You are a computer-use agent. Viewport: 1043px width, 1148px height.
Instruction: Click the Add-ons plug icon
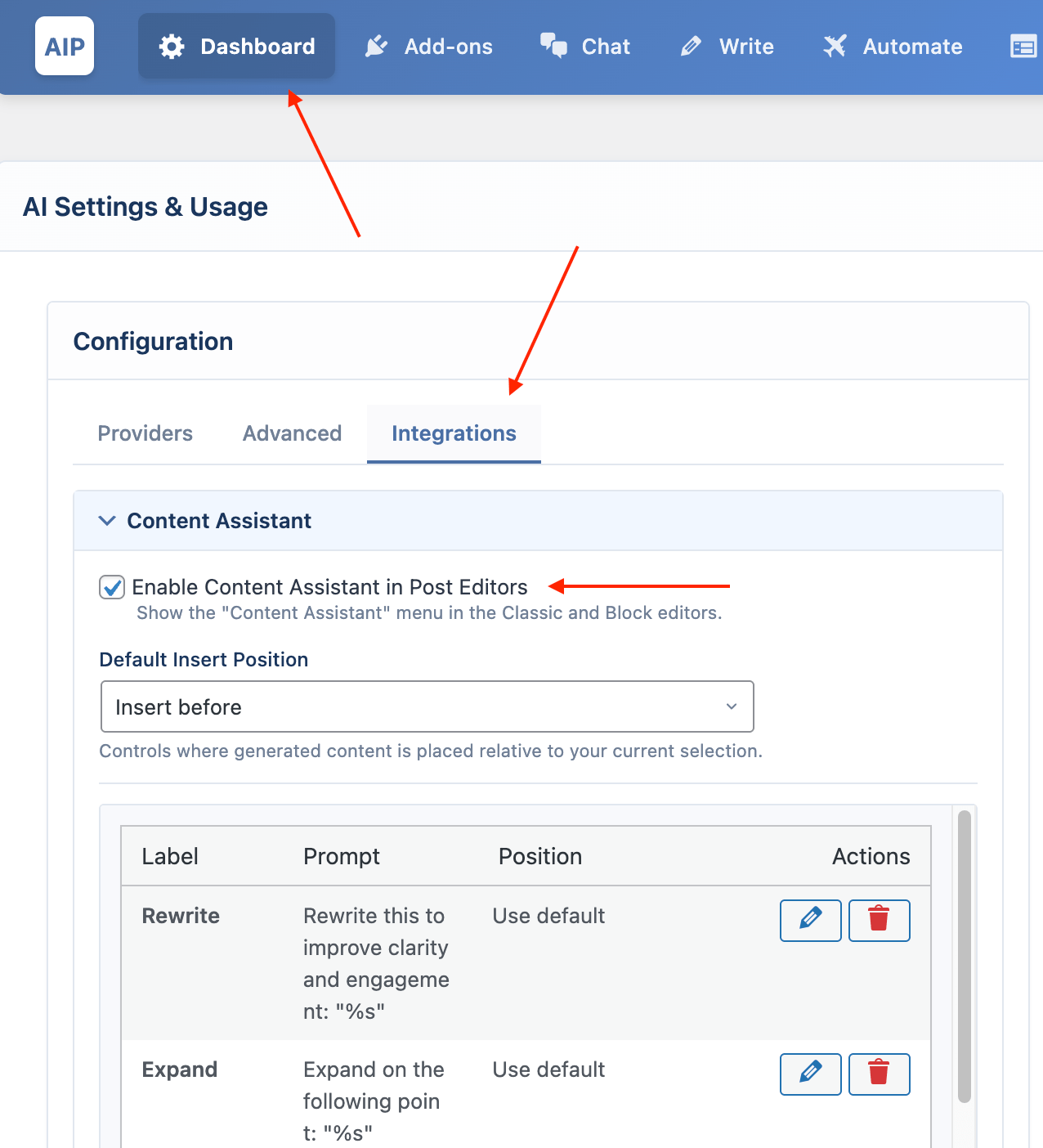pyautogui.click(x=376, y=47)
